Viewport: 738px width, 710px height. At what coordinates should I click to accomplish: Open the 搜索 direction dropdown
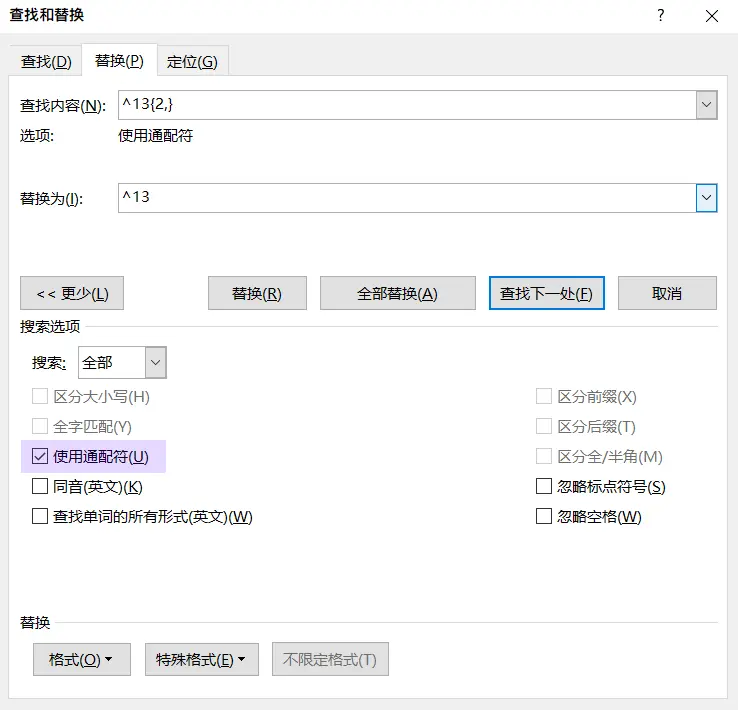click(x=156, y=362)
